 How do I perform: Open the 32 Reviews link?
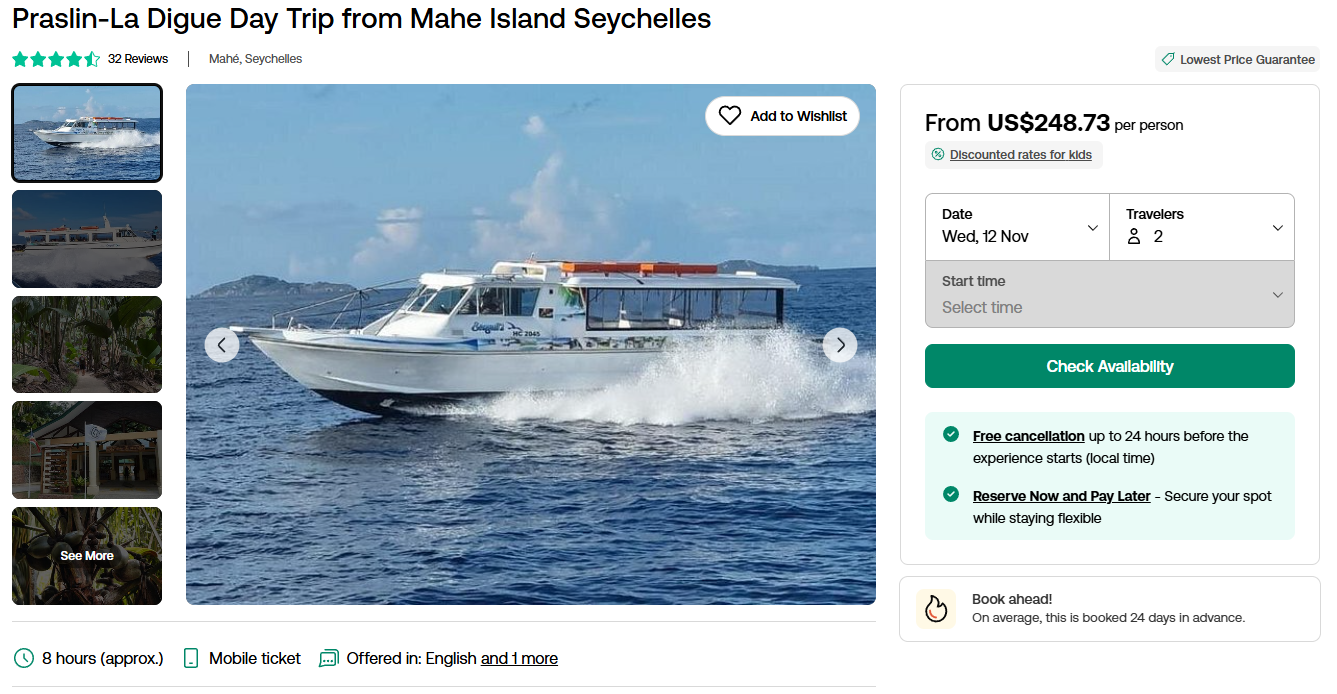[x=138, y=59]
